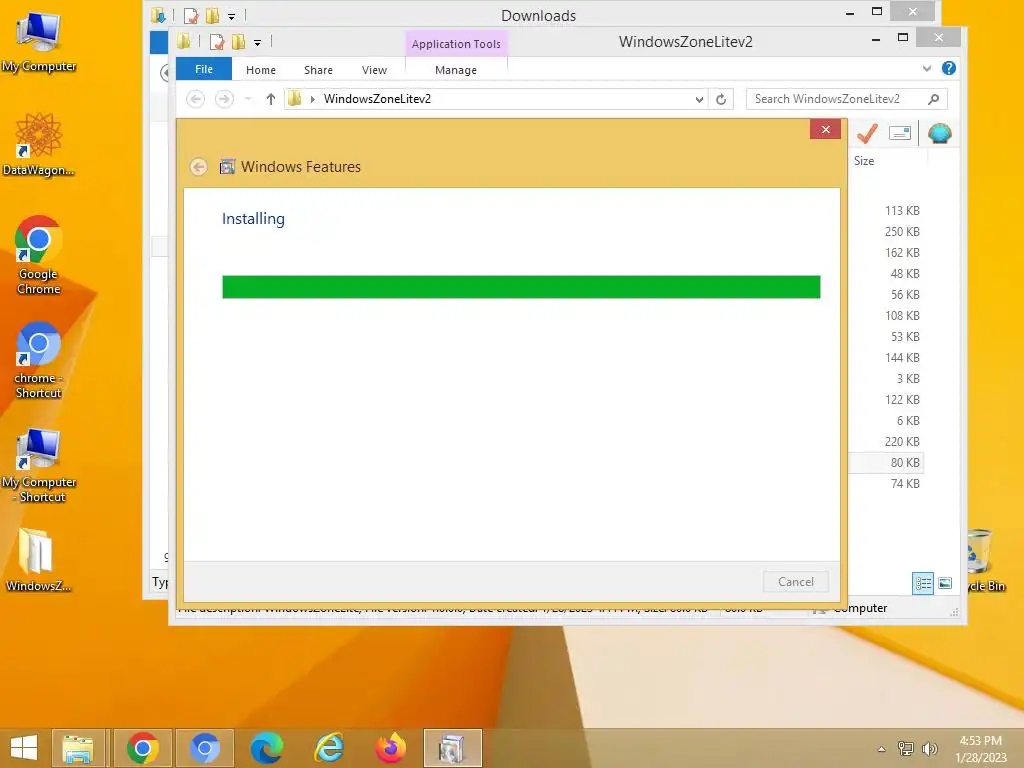Open the Home ribbon tab

pos(261,70)
